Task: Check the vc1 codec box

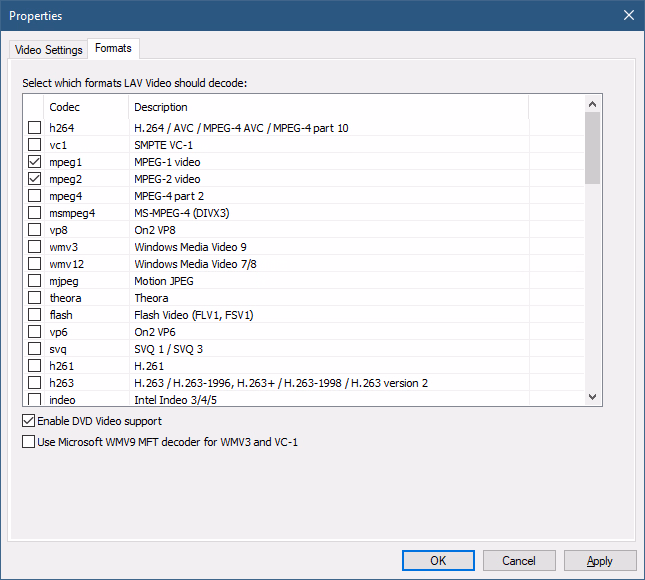Action: tap(35, 145)
